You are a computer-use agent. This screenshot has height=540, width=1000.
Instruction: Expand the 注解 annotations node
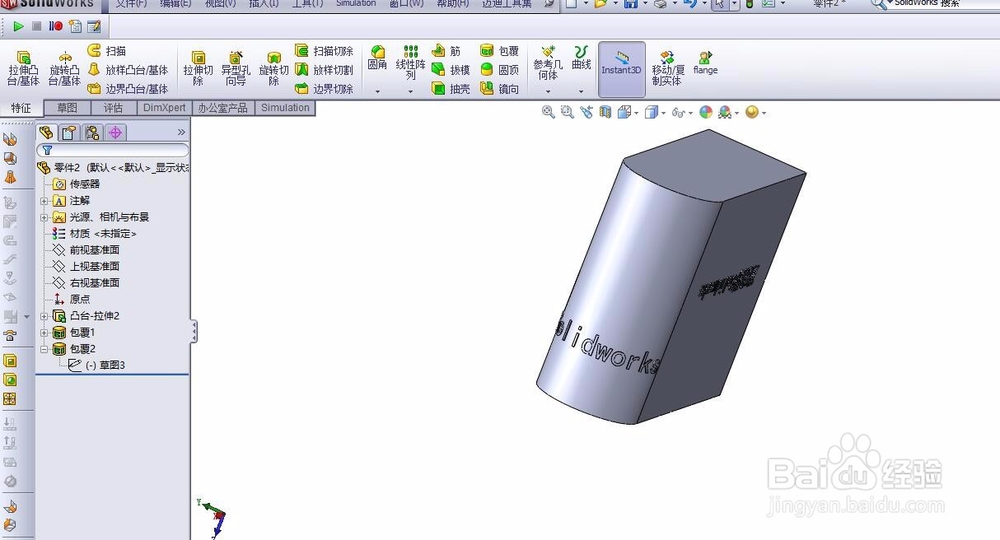pyautogui.click(x=43, y=201)
